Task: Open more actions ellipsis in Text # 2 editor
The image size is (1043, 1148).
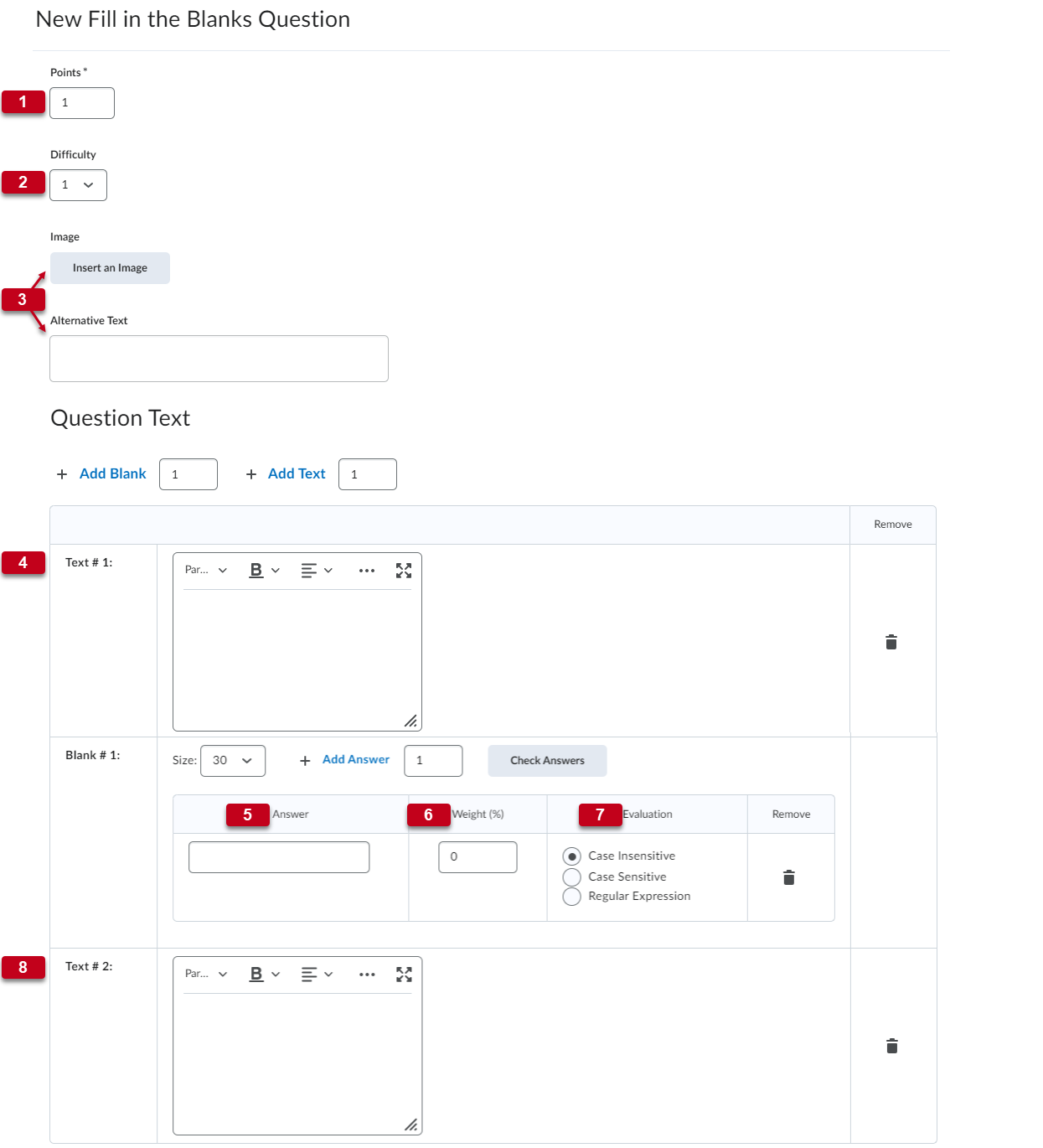Action: 367,975
